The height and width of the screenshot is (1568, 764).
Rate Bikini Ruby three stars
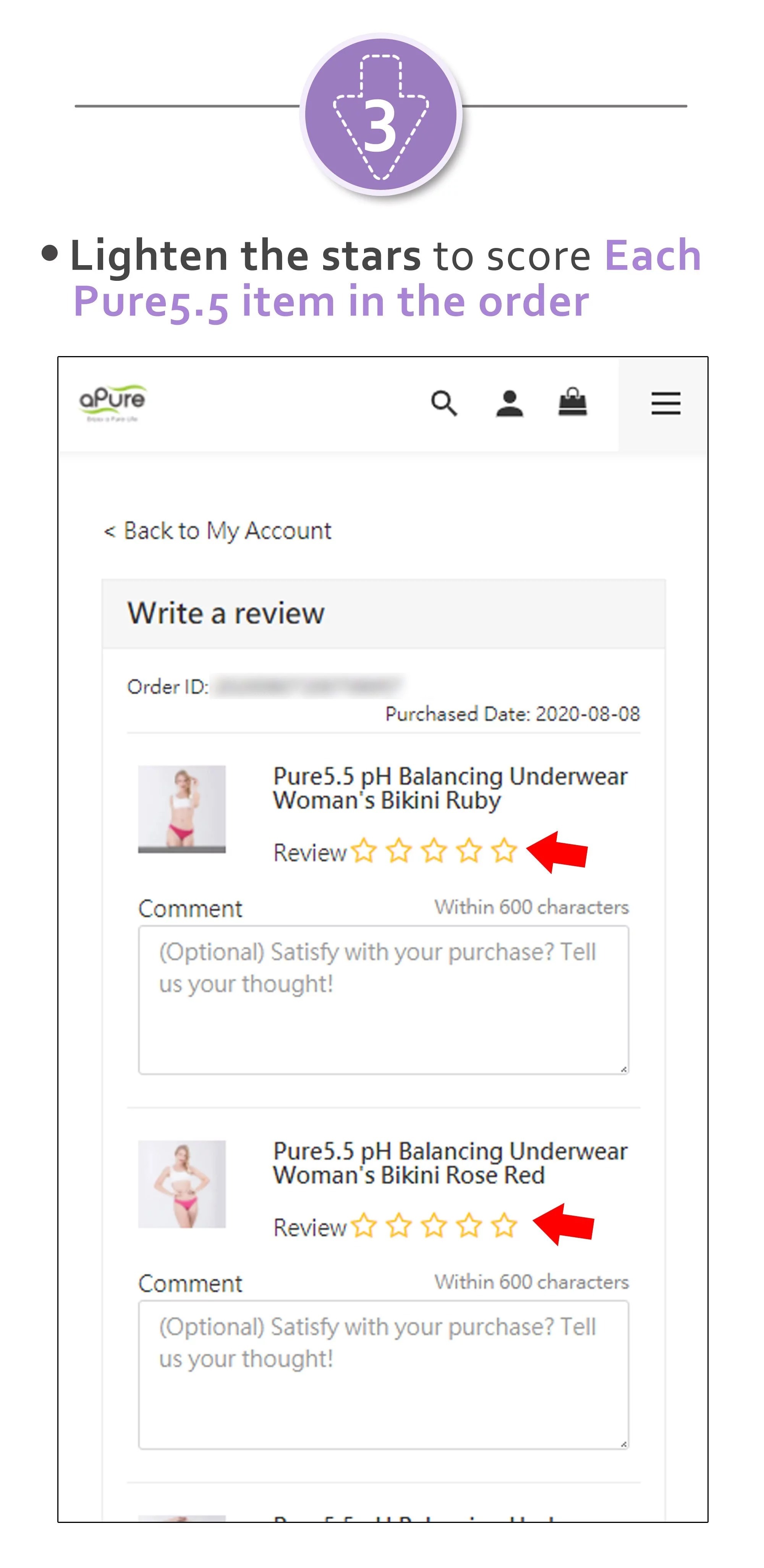[434, 850]
